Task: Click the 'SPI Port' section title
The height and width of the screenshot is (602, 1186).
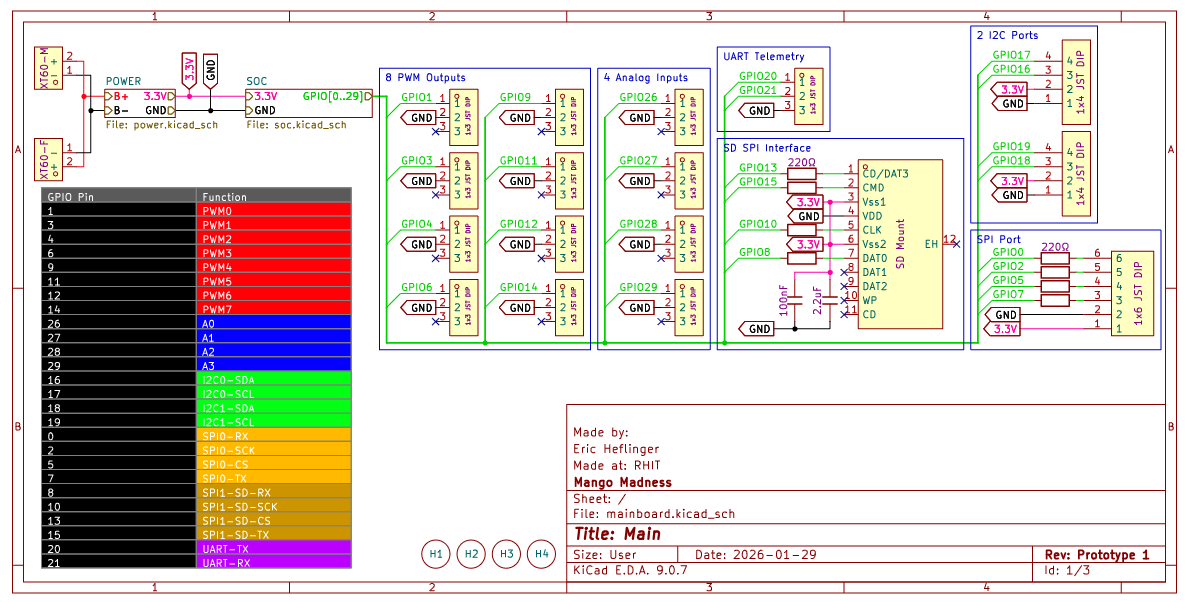Action: click(998, 239)
